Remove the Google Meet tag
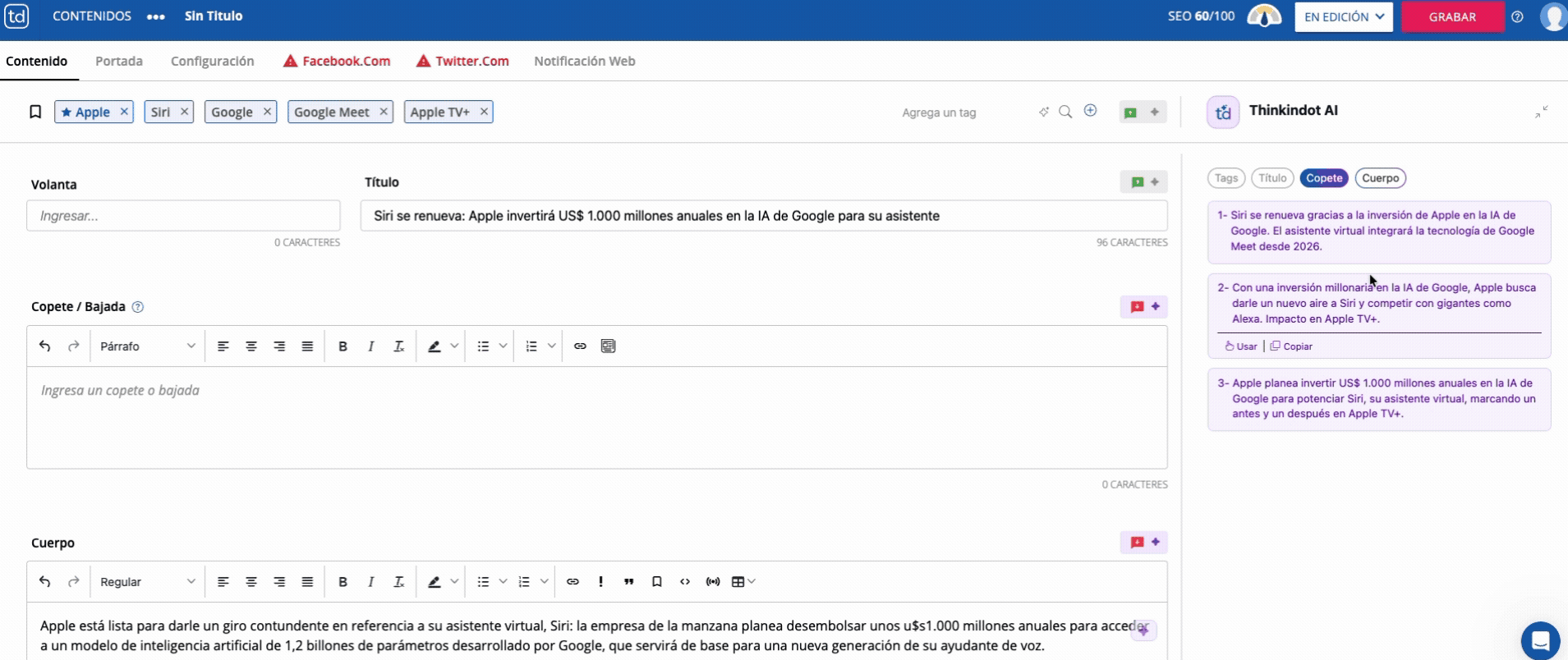 click(x=383, y=112)
